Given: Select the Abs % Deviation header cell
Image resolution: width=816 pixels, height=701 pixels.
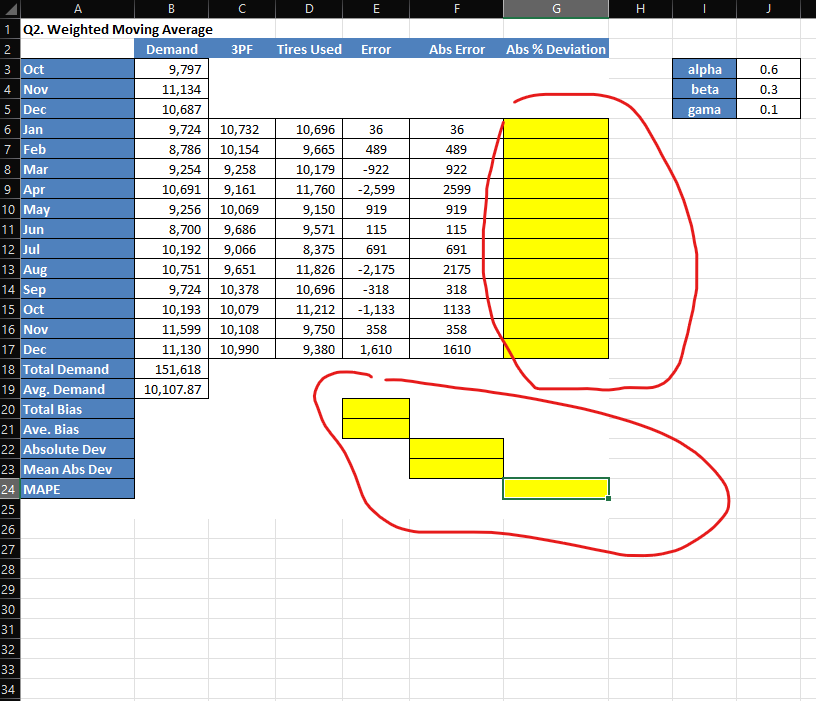Looking at the screenshot, I should click(x=556, y=49).
